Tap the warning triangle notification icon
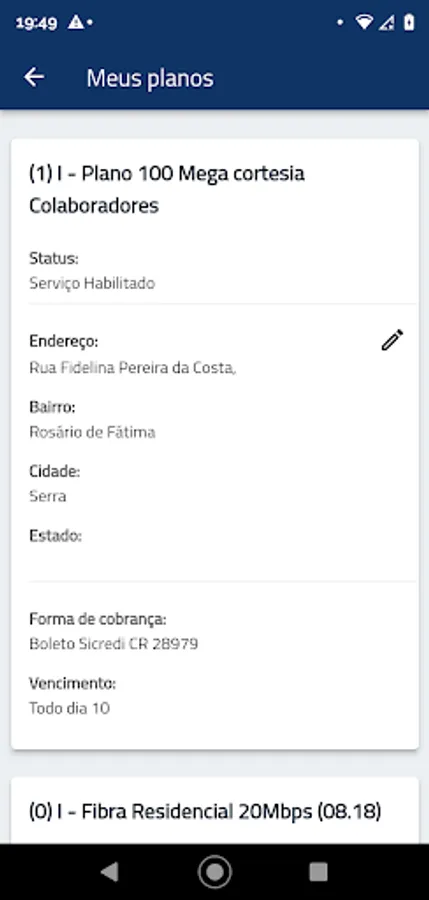The height and width of the screenshot is (900, 429). pos(75,22)
